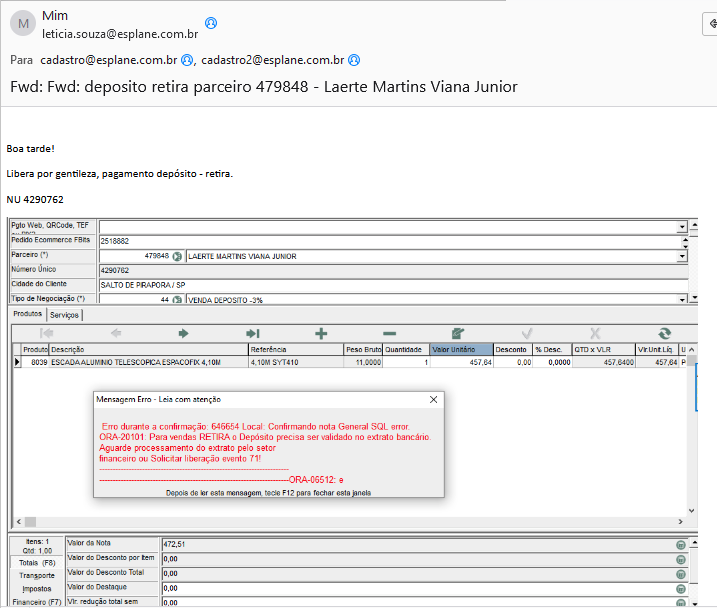Close the Mensagem Erro dialog

[433, 399]
